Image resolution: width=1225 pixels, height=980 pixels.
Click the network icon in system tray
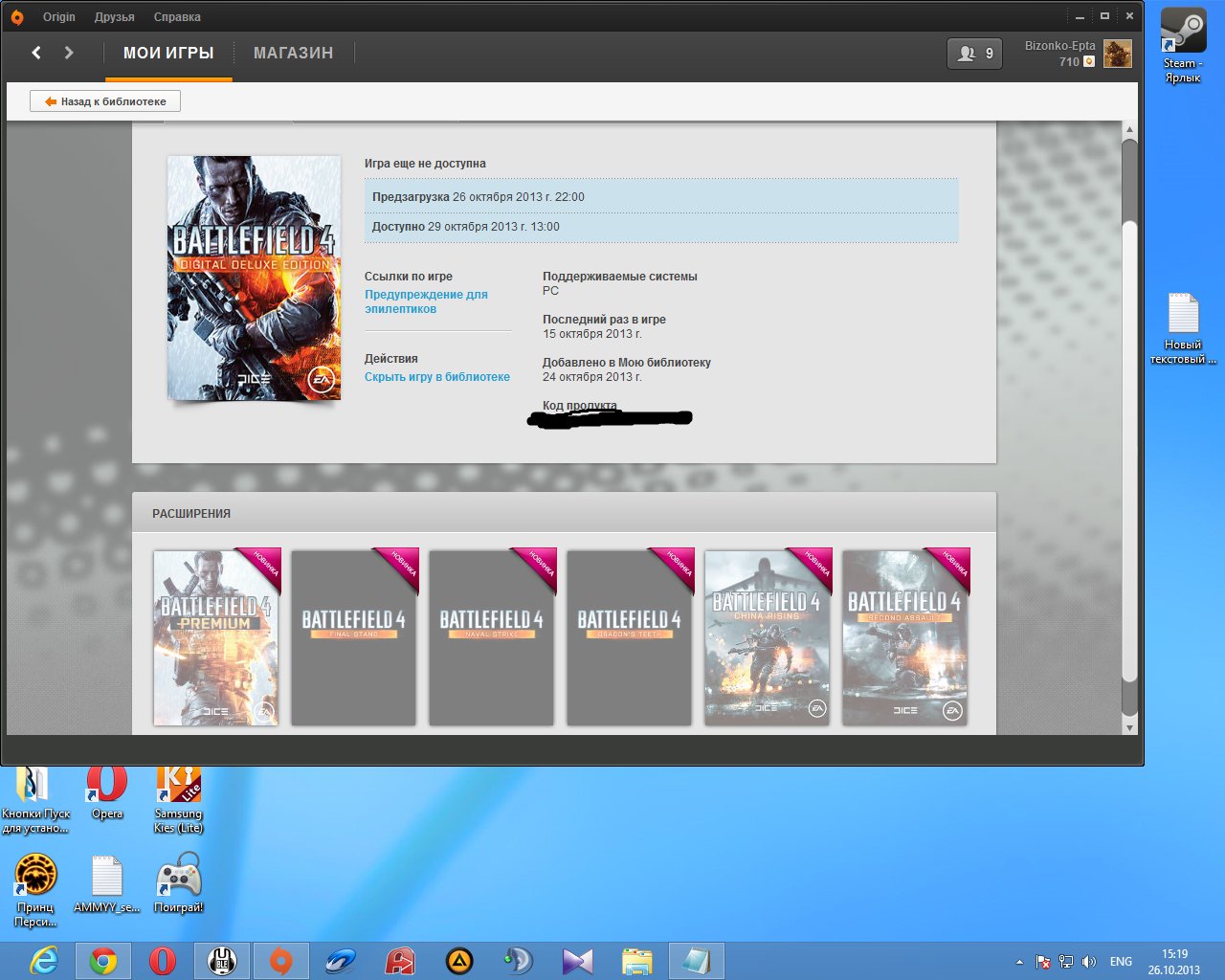pos(1066,962)
